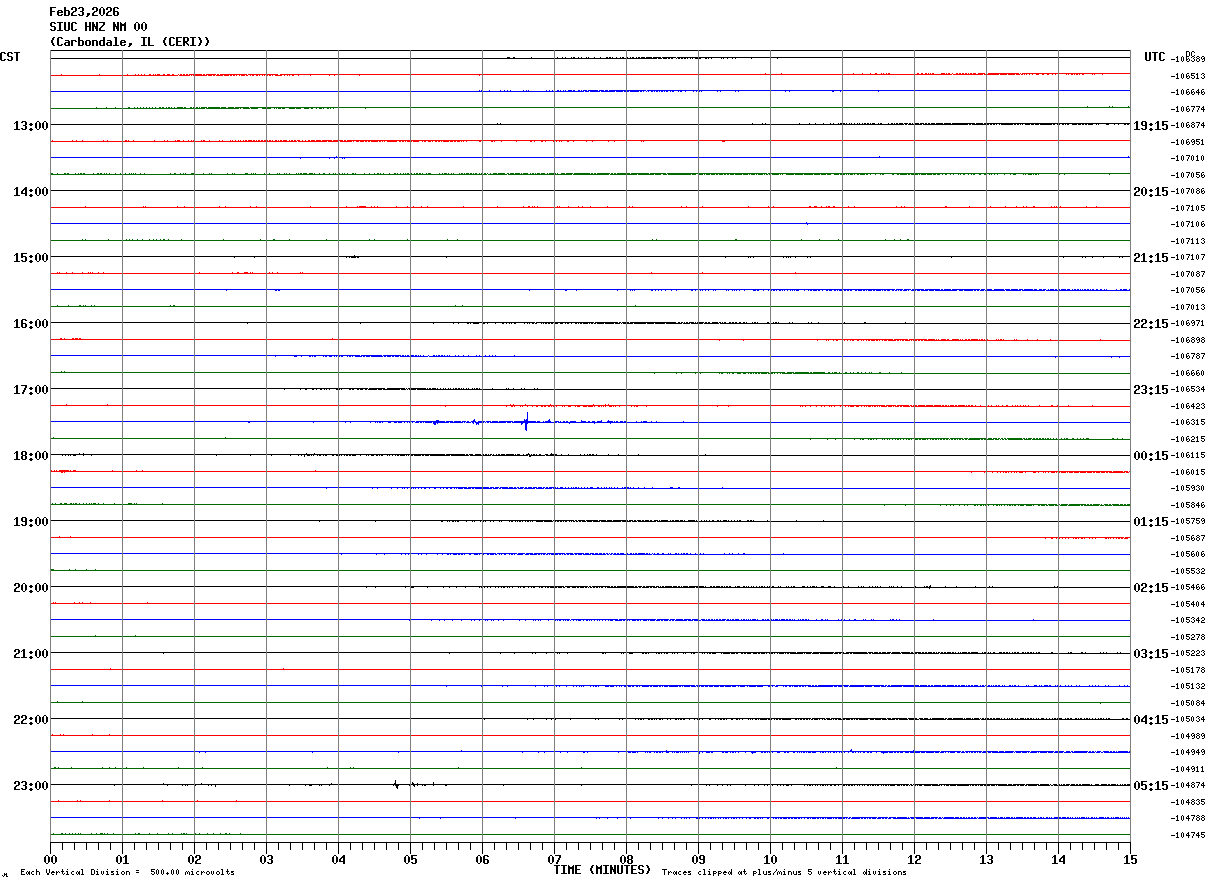
Task: Click the date label Feb23,2026
Action: [x=84, y=12]
